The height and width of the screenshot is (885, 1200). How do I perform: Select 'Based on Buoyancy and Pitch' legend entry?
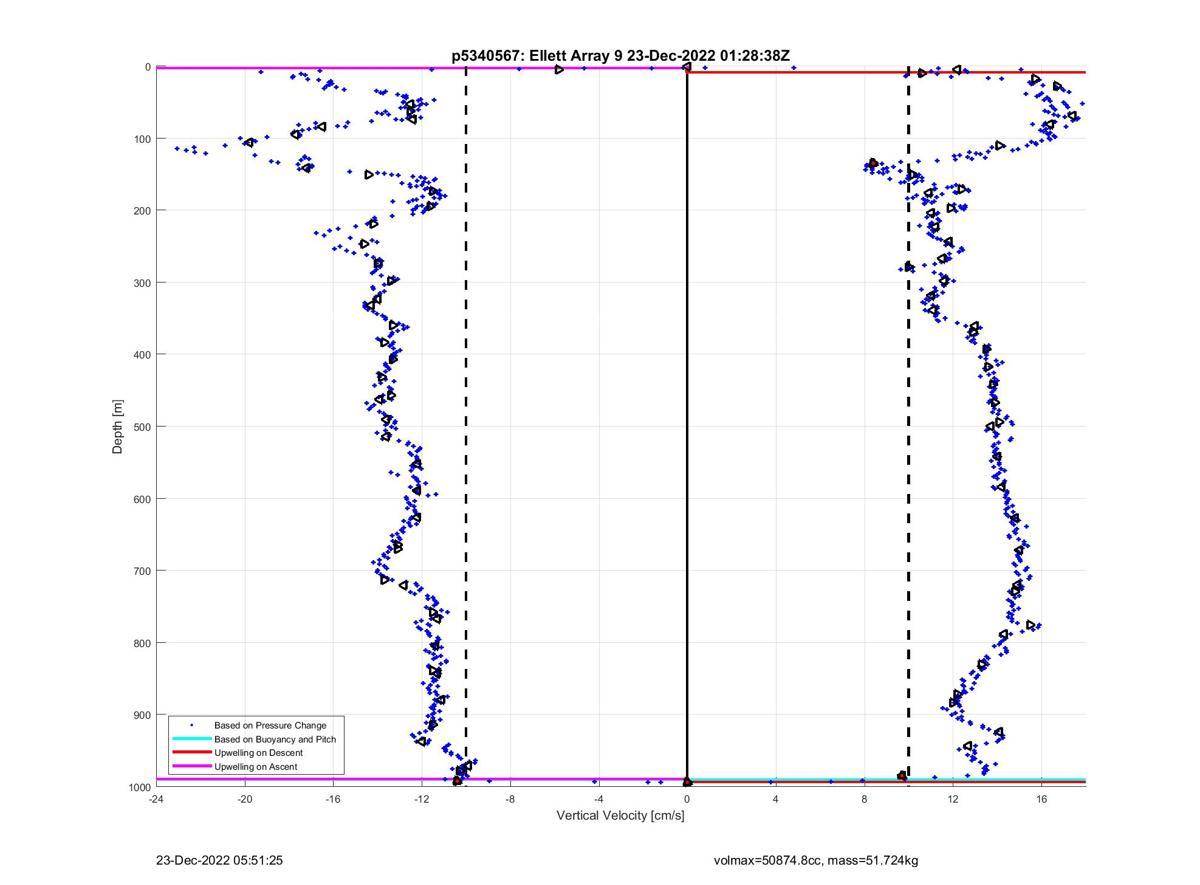[275, 739]
